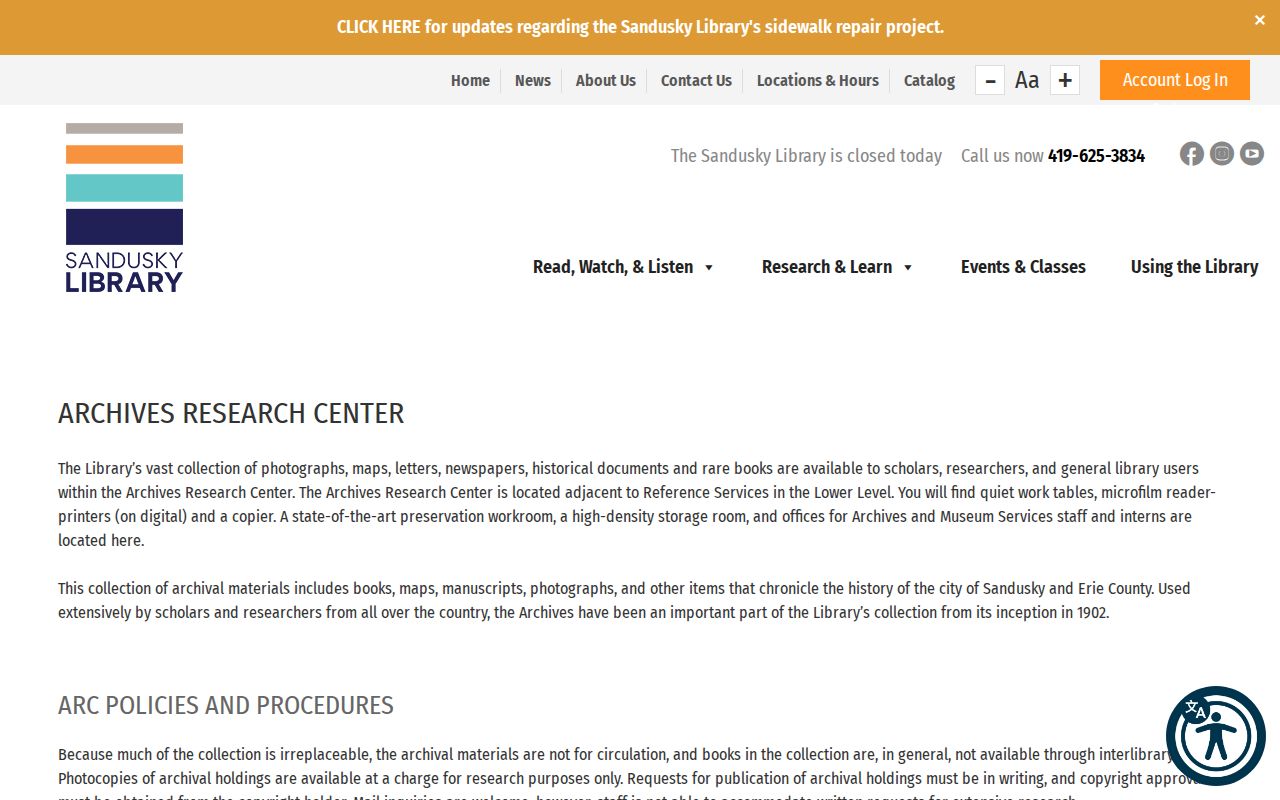Click the Sandusky Library logo

click(124, 208)
